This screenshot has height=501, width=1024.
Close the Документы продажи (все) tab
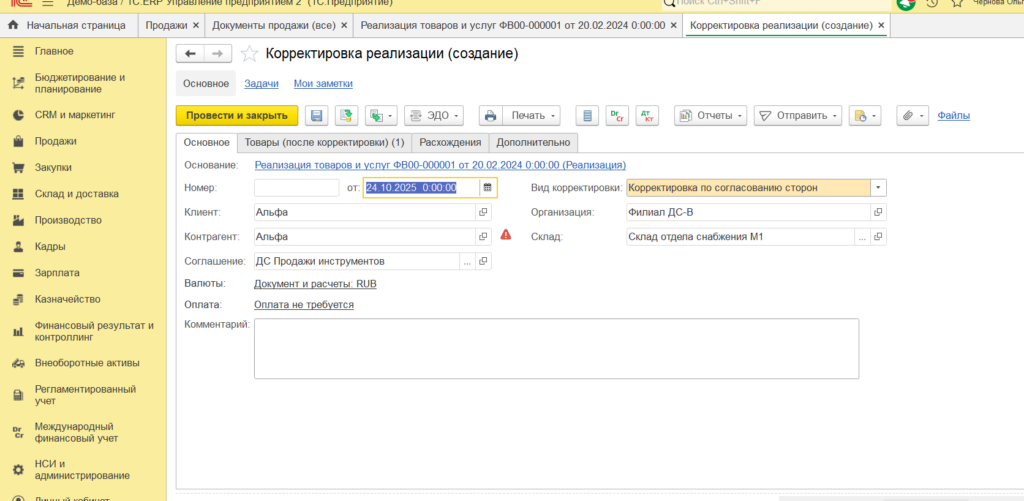344,25
